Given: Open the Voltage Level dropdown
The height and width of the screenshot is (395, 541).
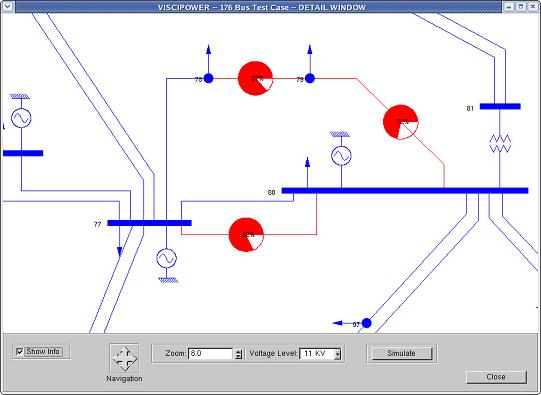Looking at the screenshot, I should click(x=338, y=354).
